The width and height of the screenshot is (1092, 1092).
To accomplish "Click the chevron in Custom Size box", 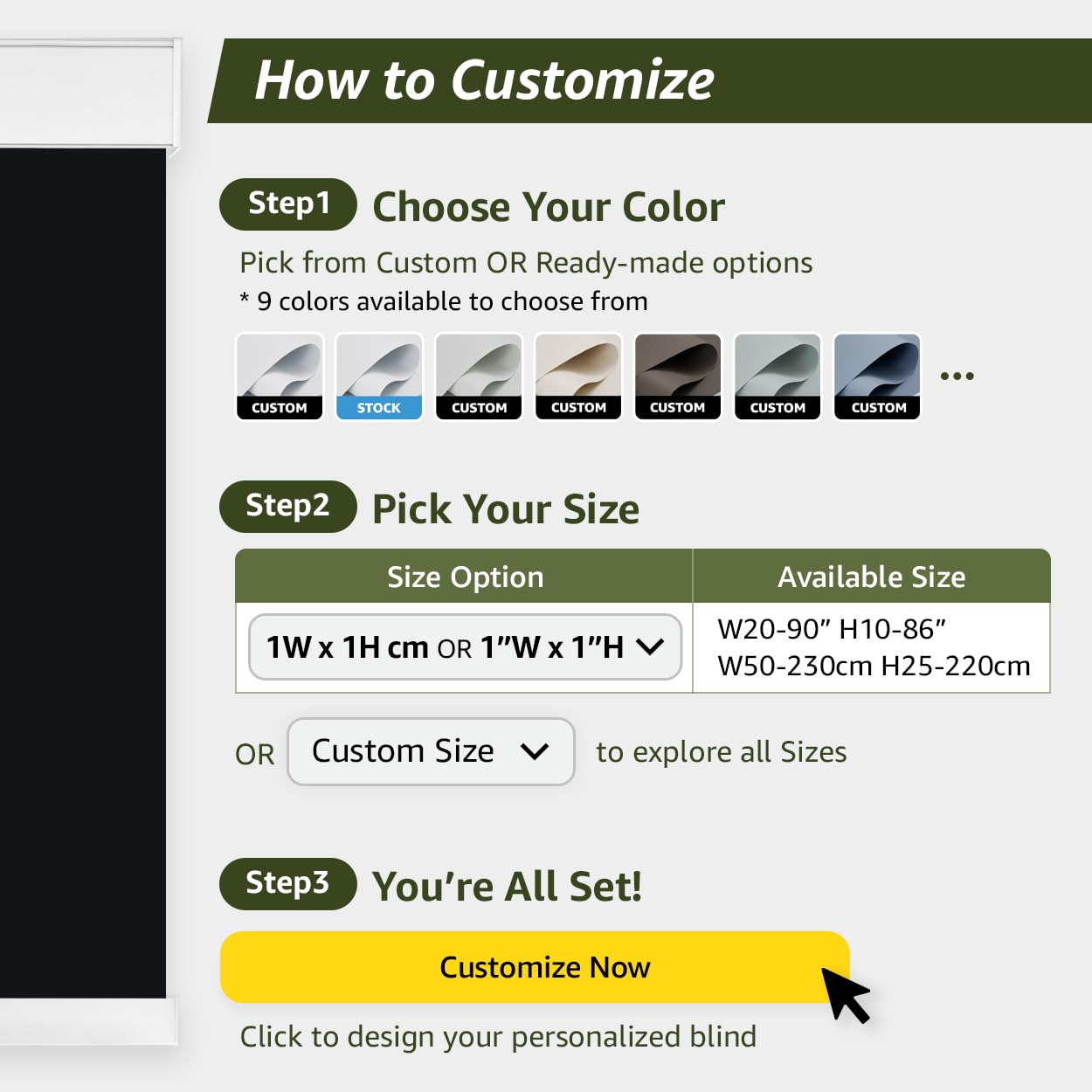I will 534,751.
